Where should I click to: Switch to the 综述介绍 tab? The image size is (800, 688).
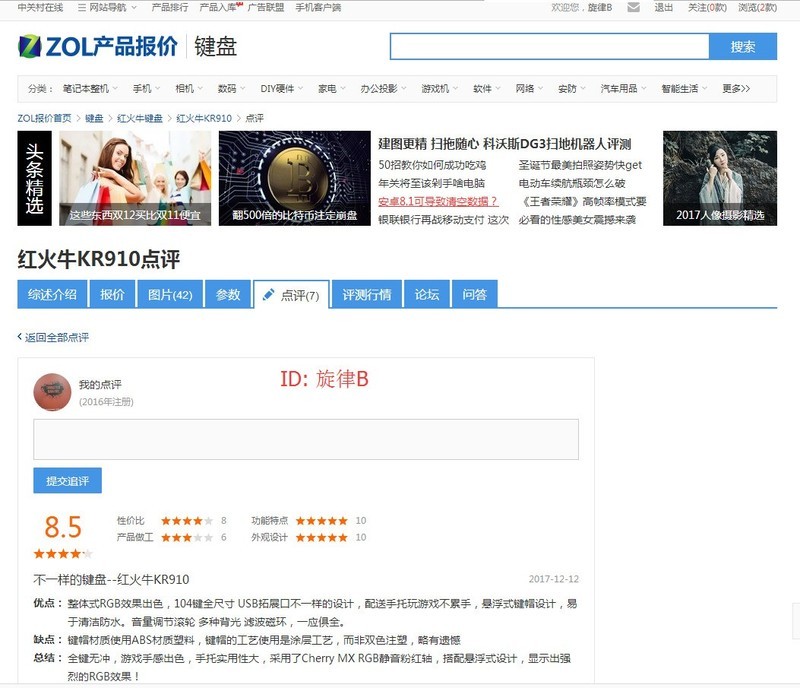point(52,294)
